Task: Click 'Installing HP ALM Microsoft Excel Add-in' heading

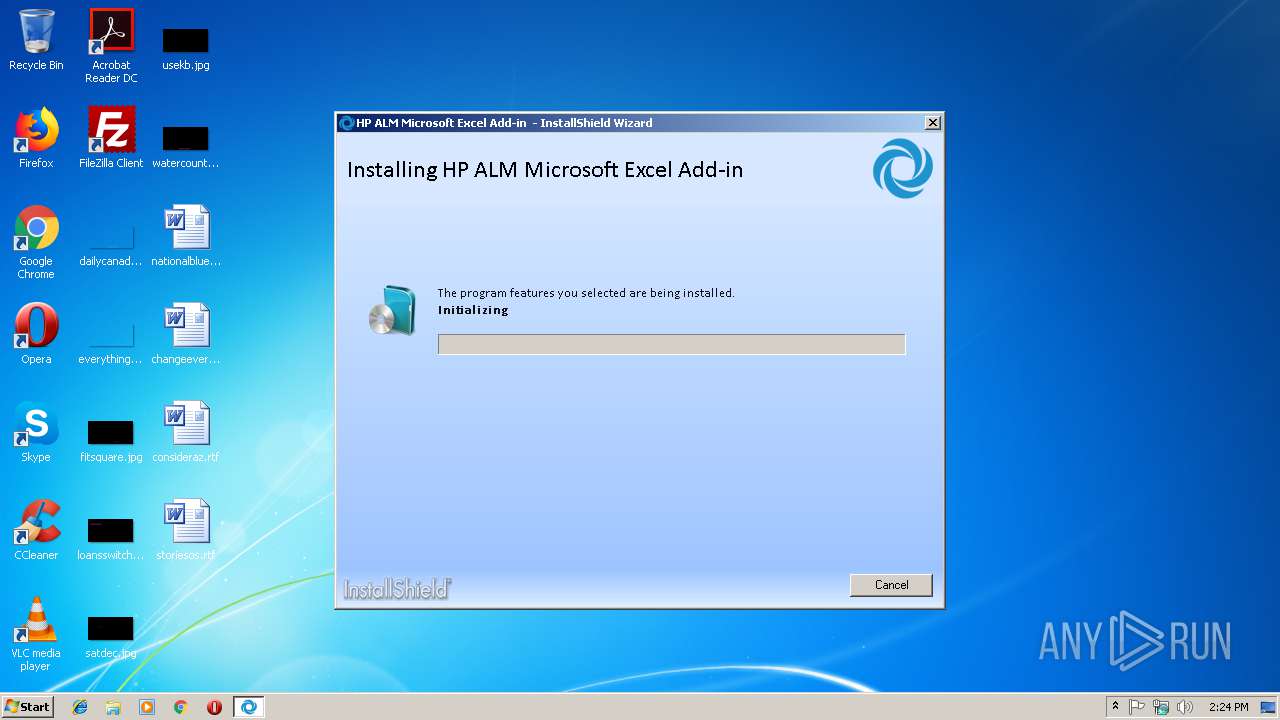Action: coord(545,170)
